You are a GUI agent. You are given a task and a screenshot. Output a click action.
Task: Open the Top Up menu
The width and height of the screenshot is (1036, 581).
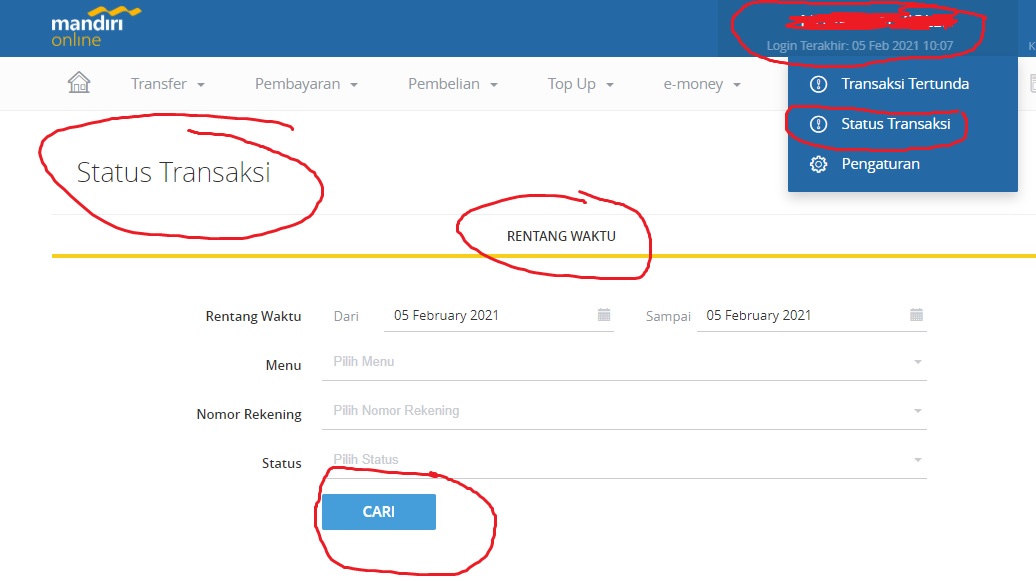580,84
